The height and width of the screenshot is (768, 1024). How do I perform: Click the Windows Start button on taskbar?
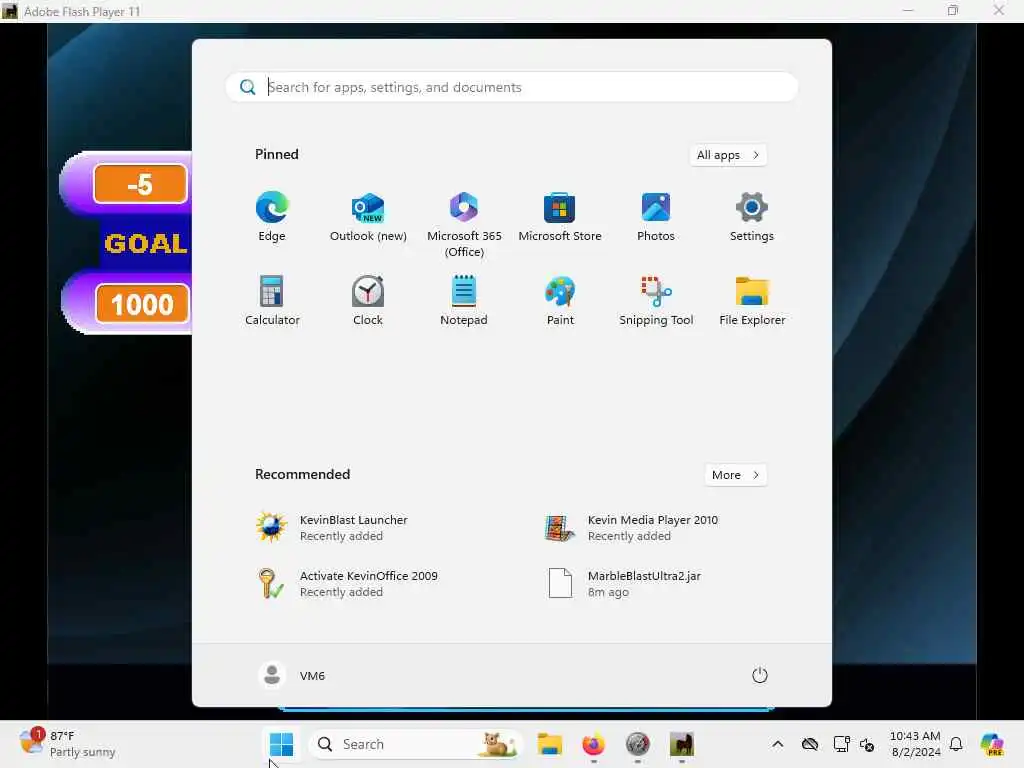[281, 744]
